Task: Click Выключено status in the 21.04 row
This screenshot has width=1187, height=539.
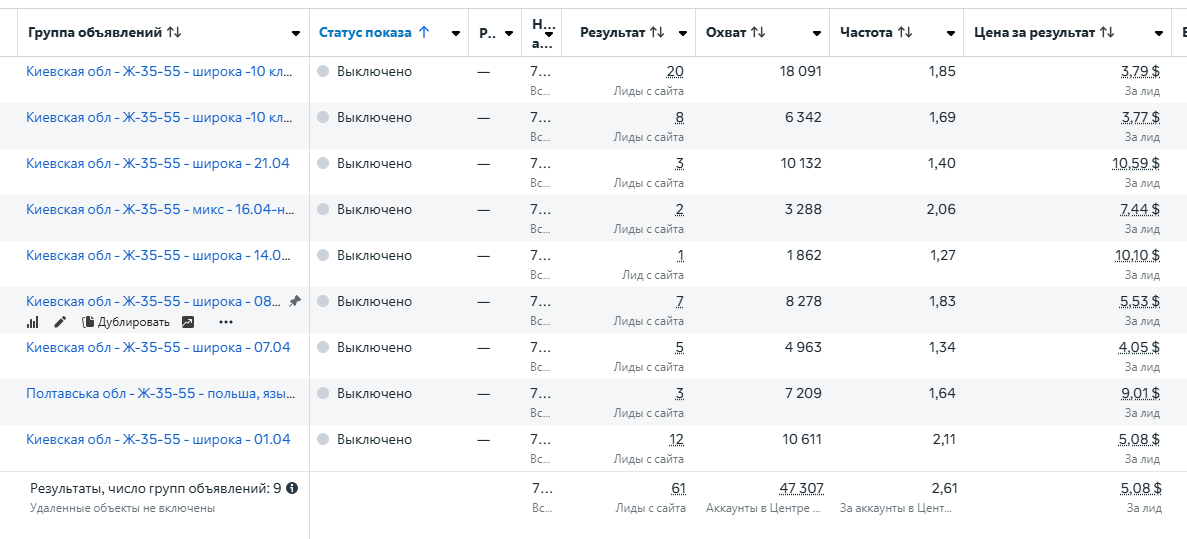Action: click(375, 164)
